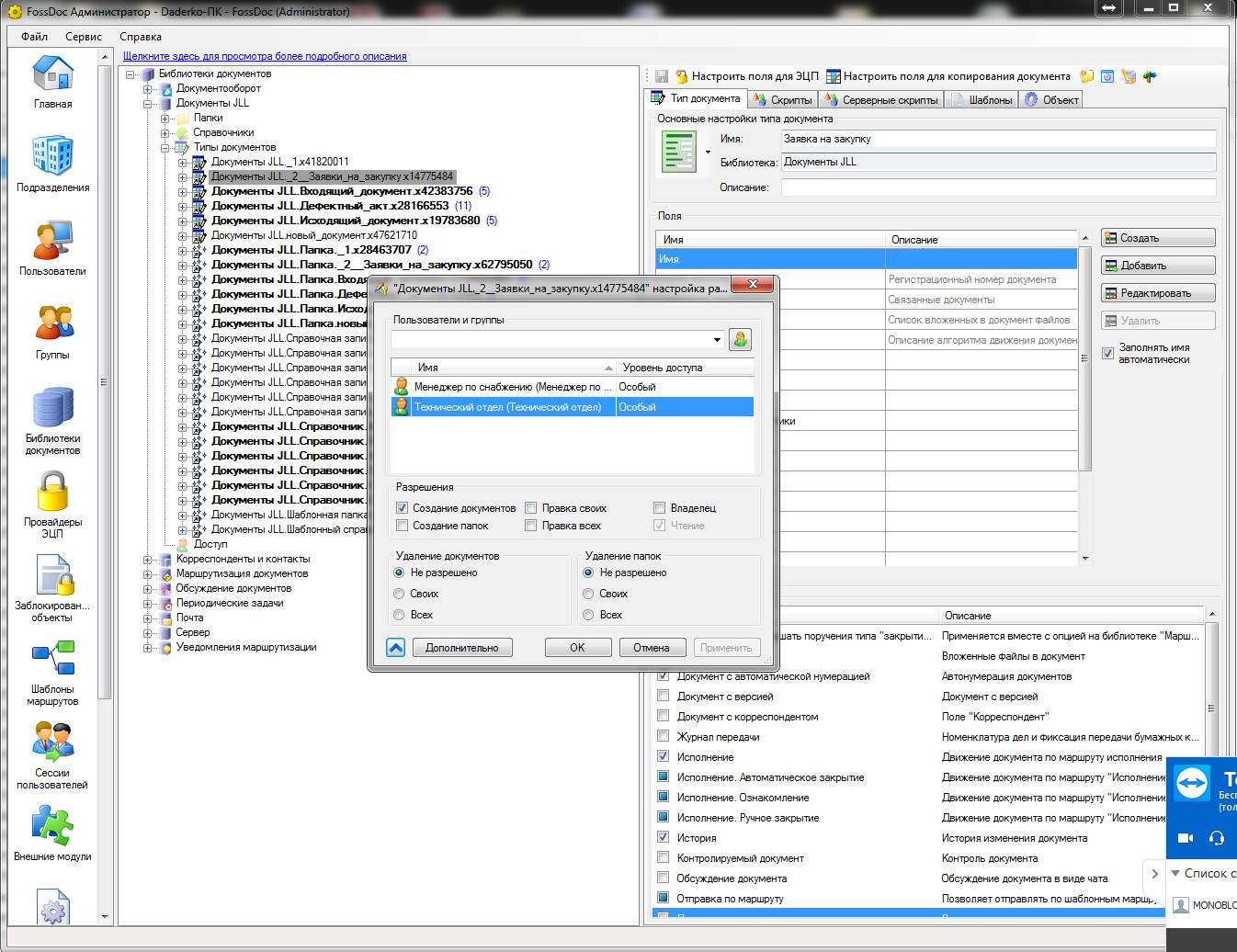Open Пользователи in the sidebar
Image resolution: width=1237 pixels, height=952 pixels.
coord(52,248)
